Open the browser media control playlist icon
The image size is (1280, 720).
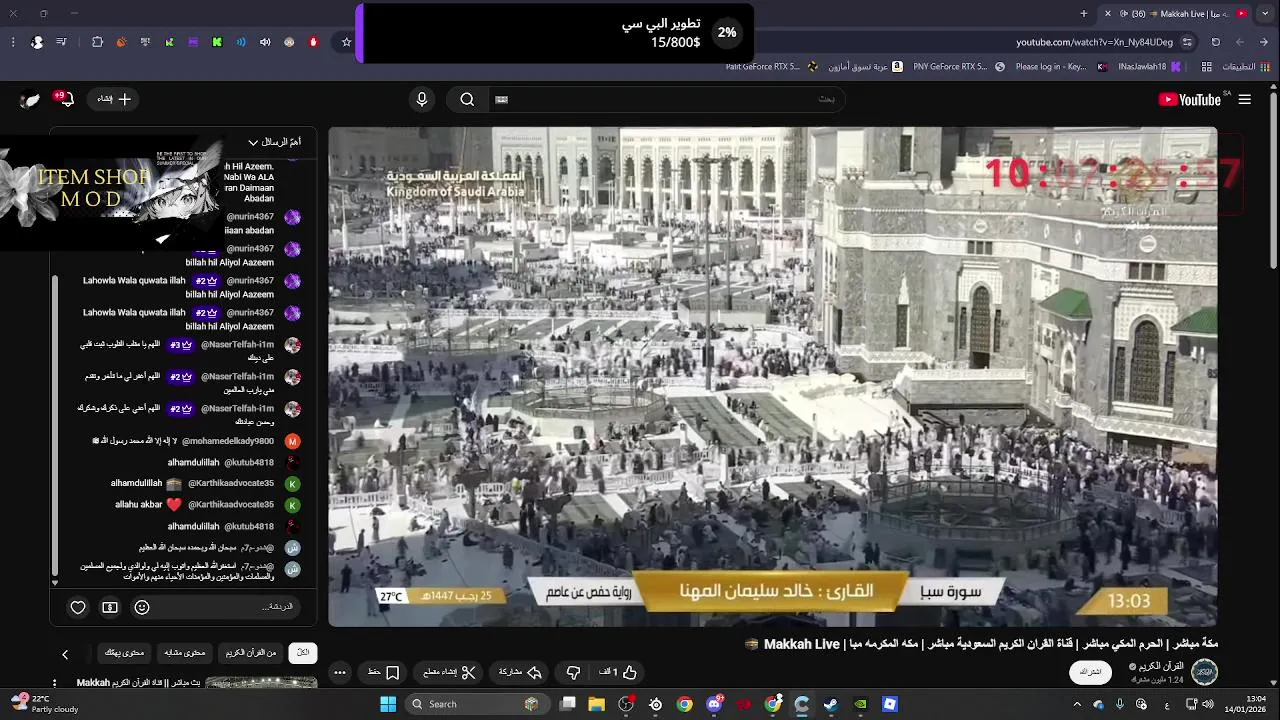pyautogui.click(x=62, y=42)
